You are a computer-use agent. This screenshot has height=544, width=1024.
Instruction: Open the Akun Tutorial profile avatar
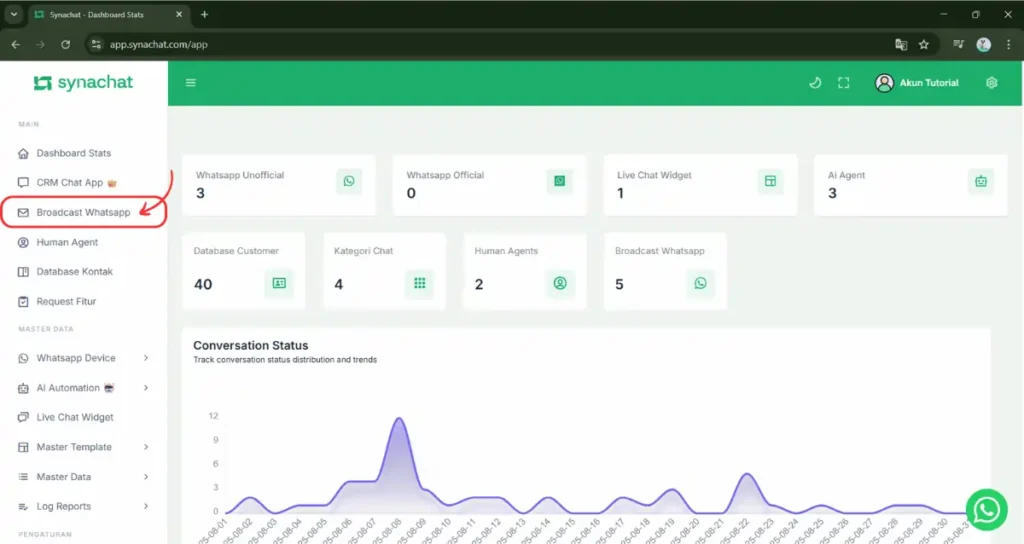tap(884, 83)
